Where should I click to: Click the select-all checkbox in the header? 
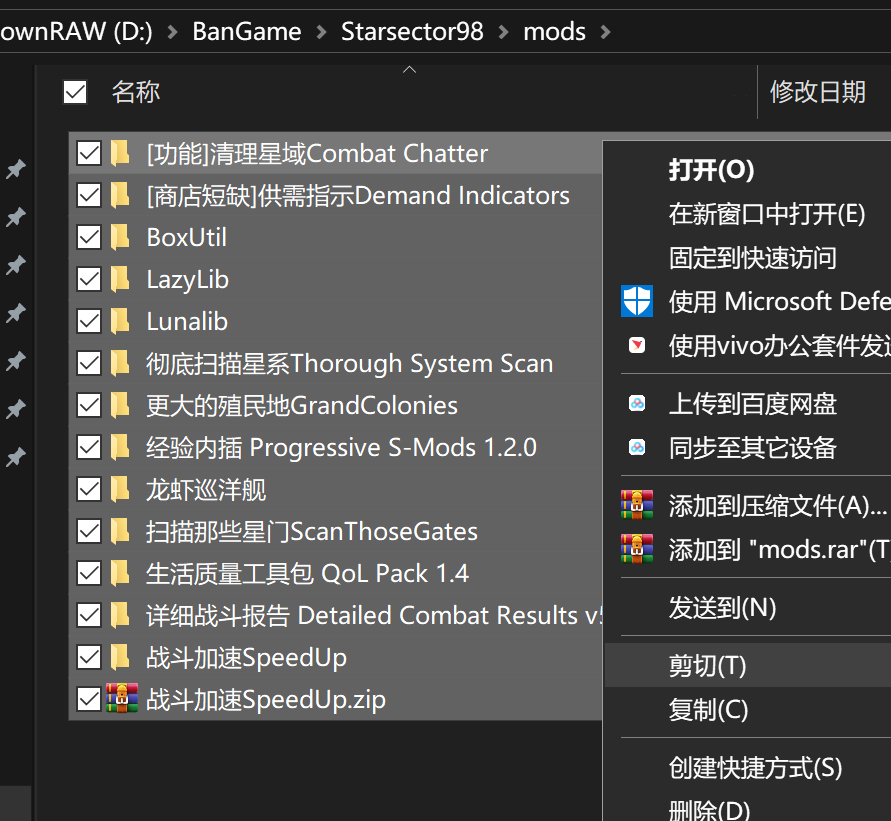[x=75, y=91]
